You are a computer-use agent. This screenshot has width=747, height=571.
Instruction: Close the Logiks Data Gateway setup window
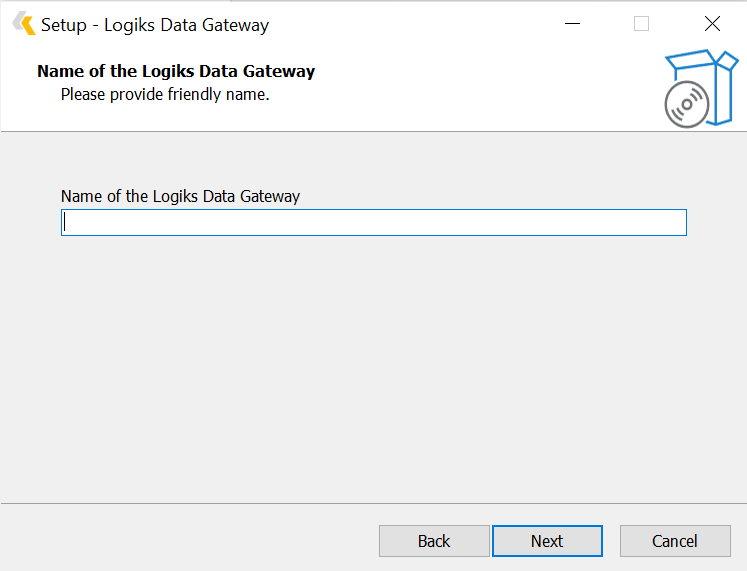(x=712, y=24)
